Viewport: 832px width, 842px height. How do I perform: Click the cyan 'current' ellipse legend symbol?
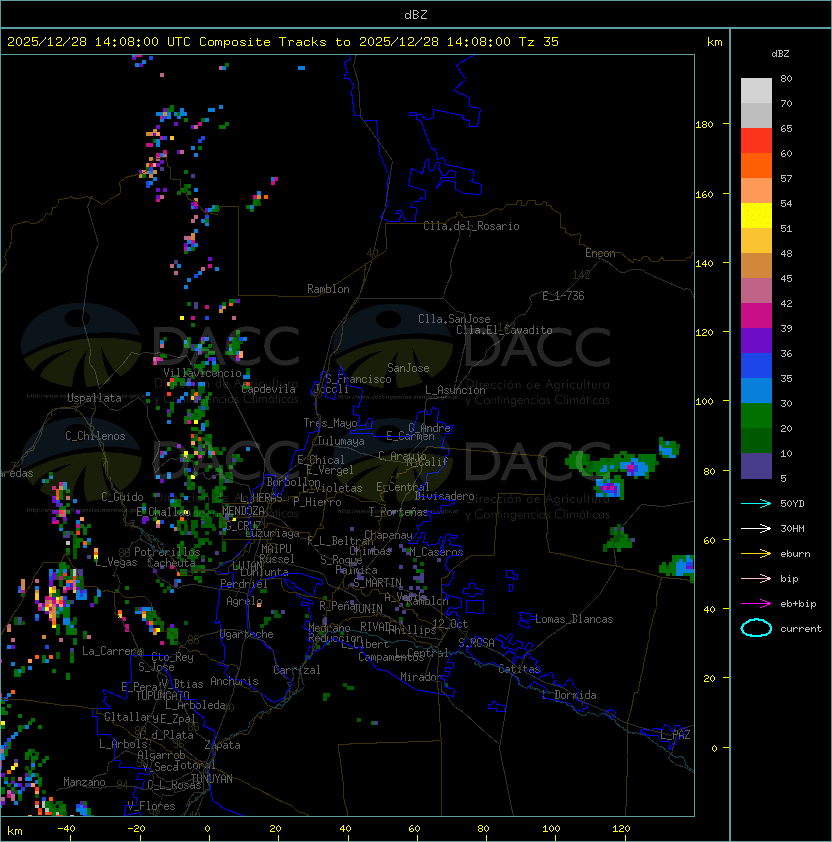point(756,628)
